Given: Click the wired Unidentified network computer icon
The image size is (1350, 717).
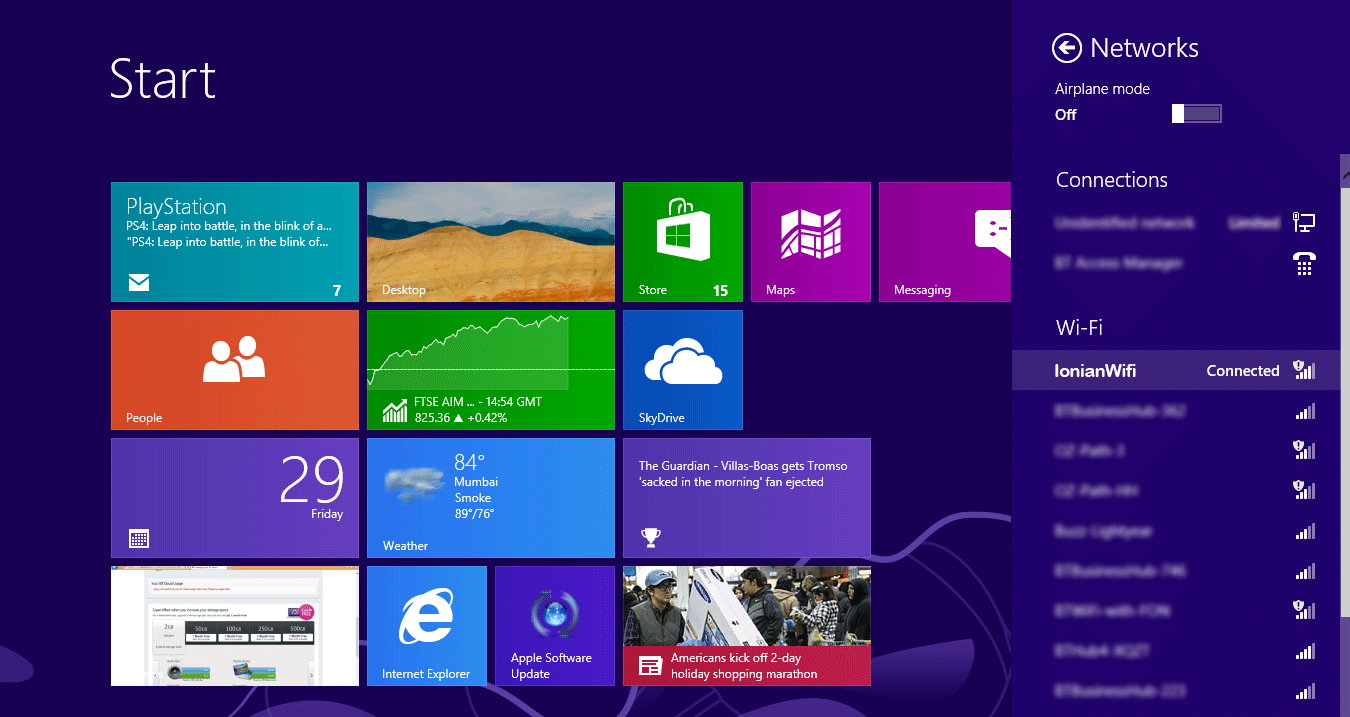Looking at the screenshot, I should click(1304, 223).
